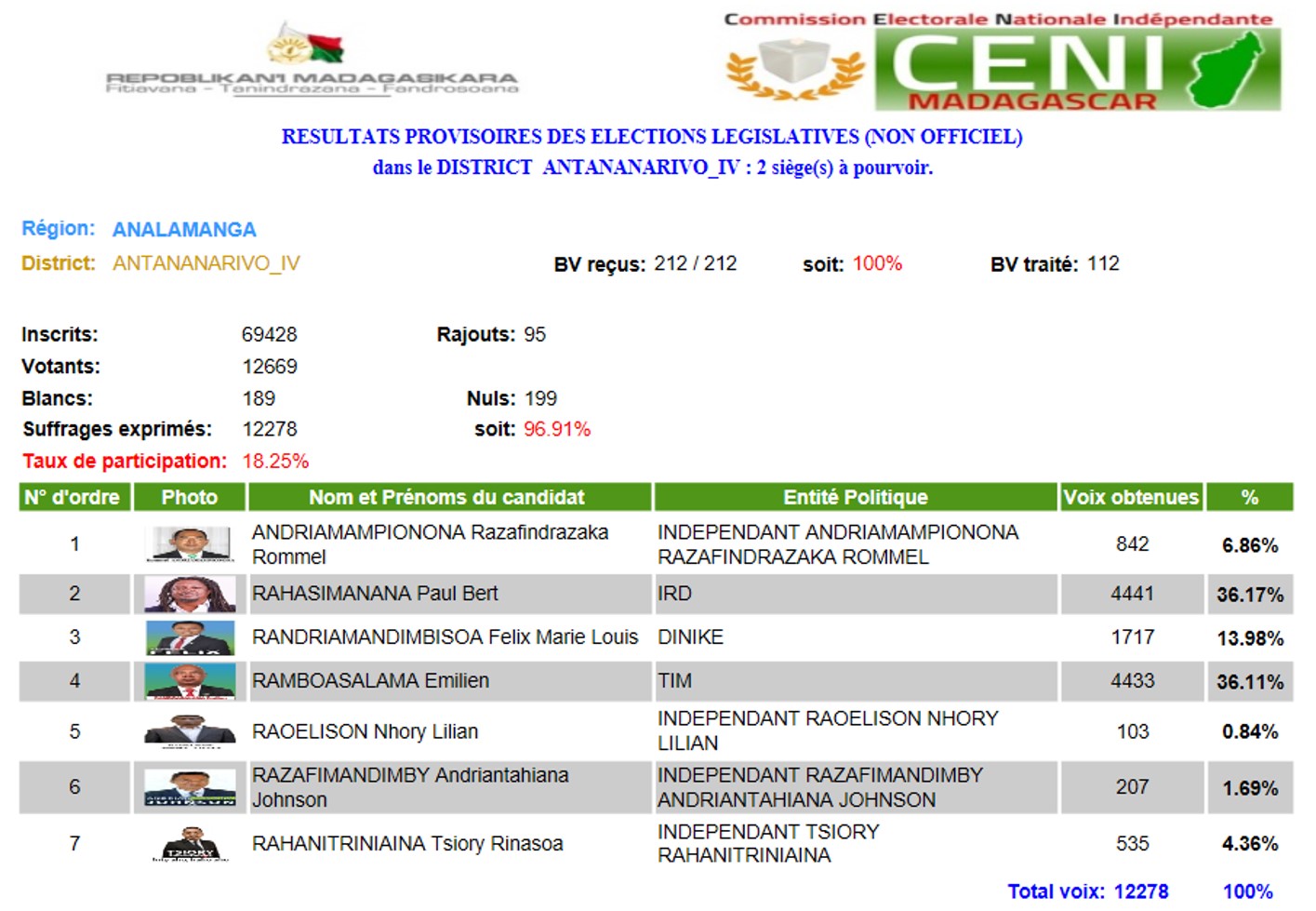Click the vote count 4433
The width and height of the screenshot is (1316, 911).
pyautogui.click(x=1132, y=681)
